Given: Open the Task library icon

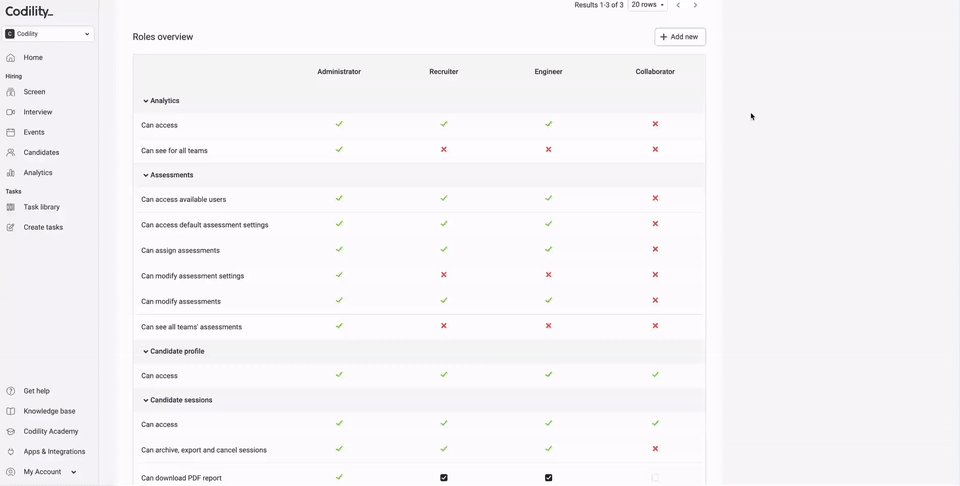Looking at the screenshot, I should click(x=10, y=207).
